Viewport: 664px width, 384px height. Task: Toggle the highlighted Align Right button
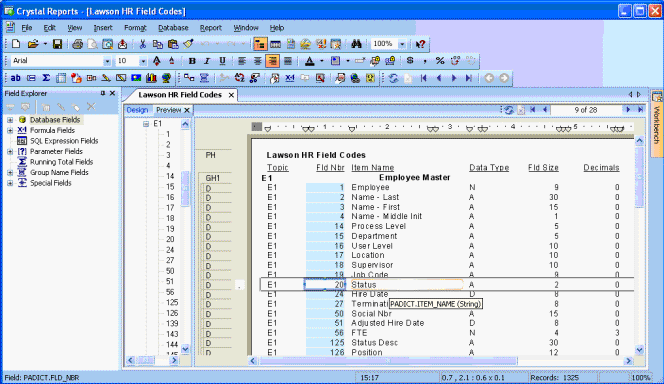tap(272, 61)
